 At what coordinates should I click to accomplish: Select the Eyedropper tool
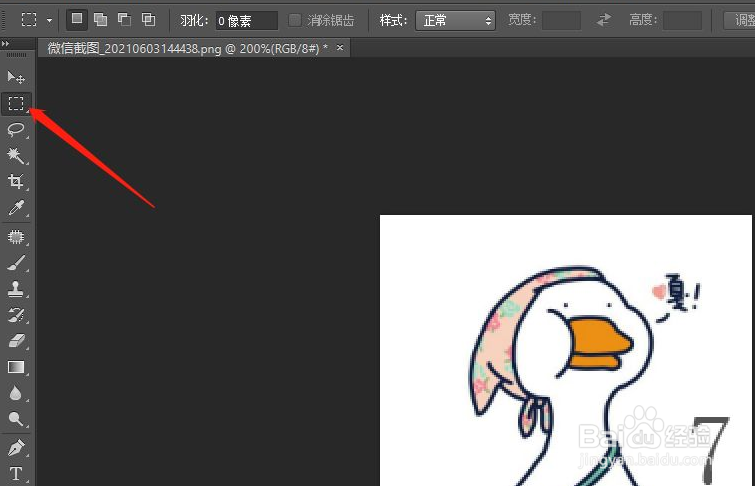tap(16, 208)
